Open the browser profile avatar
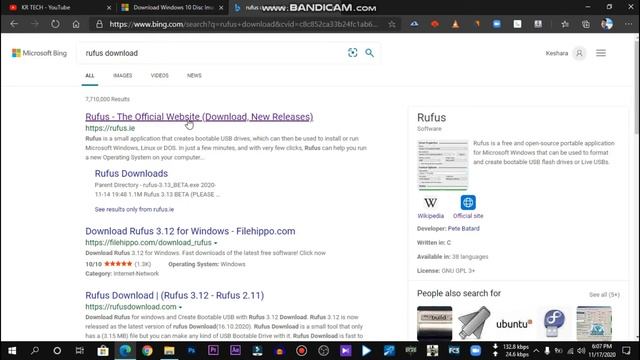640x360 pixels. tap(607, 24)
